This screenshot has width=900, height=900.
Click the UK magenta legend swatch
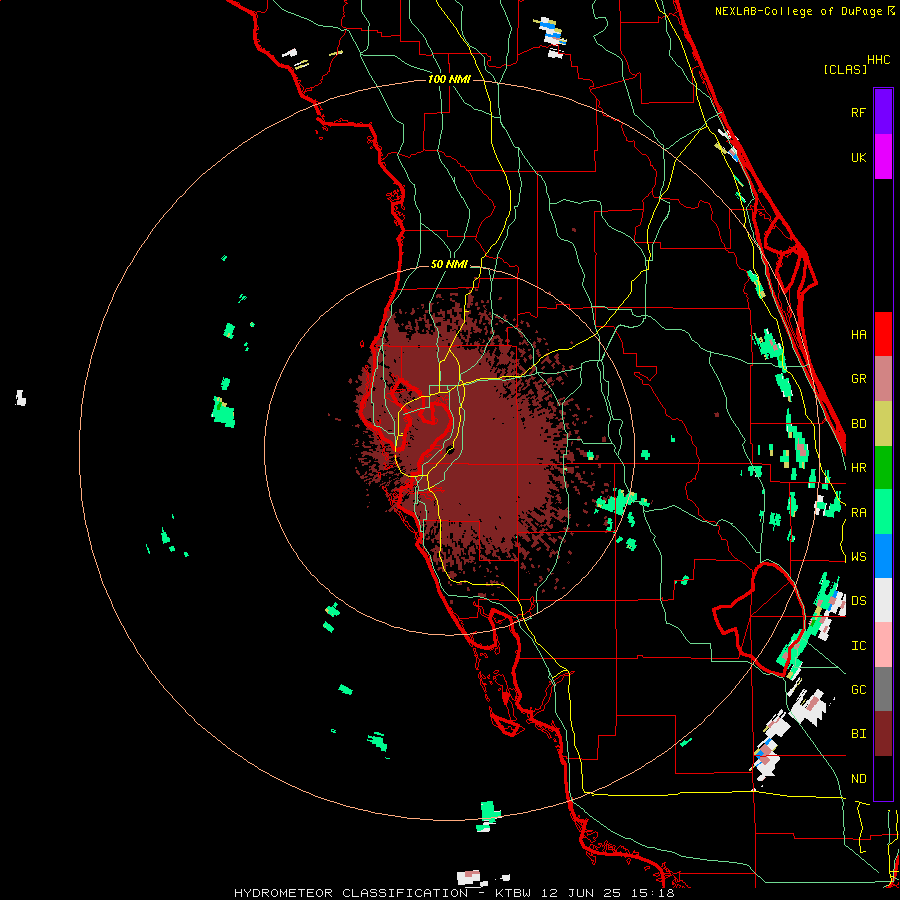[x=883, y=157]
